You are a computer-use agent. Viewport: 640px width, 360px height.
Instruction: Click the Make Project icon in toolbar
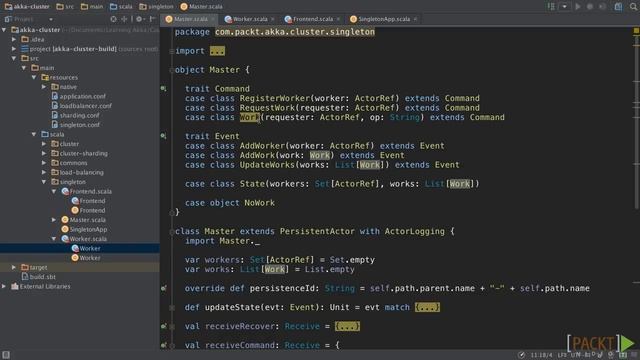point(551,7)
